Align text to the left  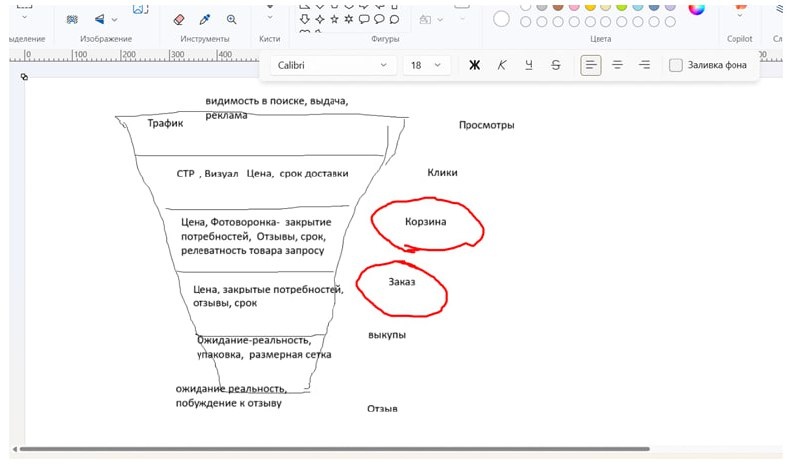click(590, 65)
